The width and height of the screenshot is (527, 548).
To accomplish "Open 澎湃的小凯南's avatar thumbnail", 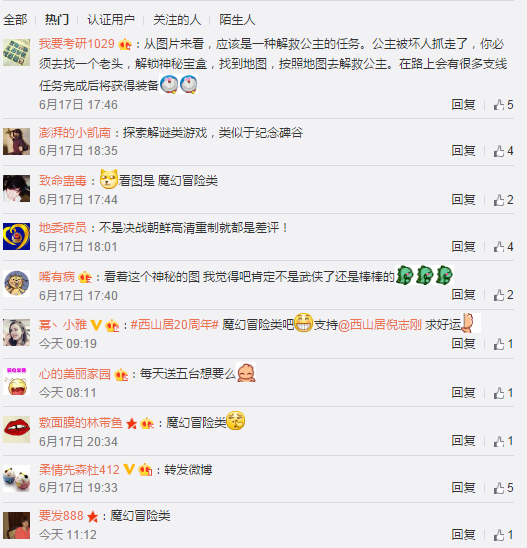I will tap(16, 141).
